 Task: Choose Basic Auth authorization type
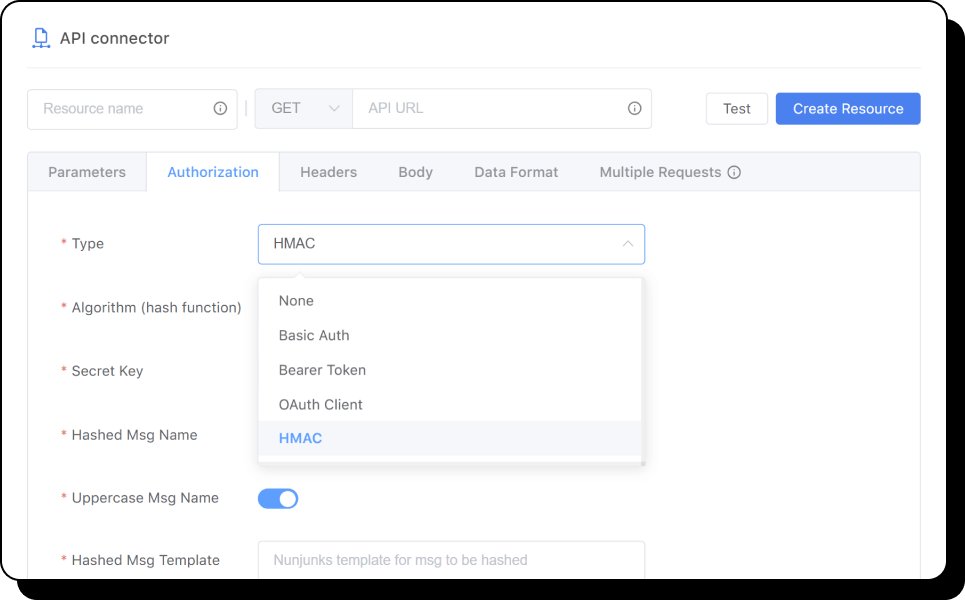(450, 335)
